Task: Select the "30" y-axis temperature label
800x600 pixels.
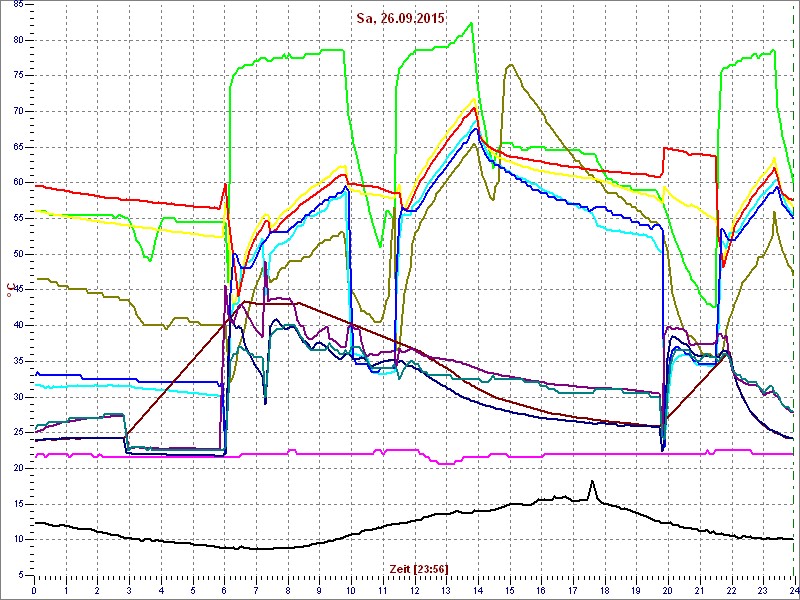Action: pos(18,397)
